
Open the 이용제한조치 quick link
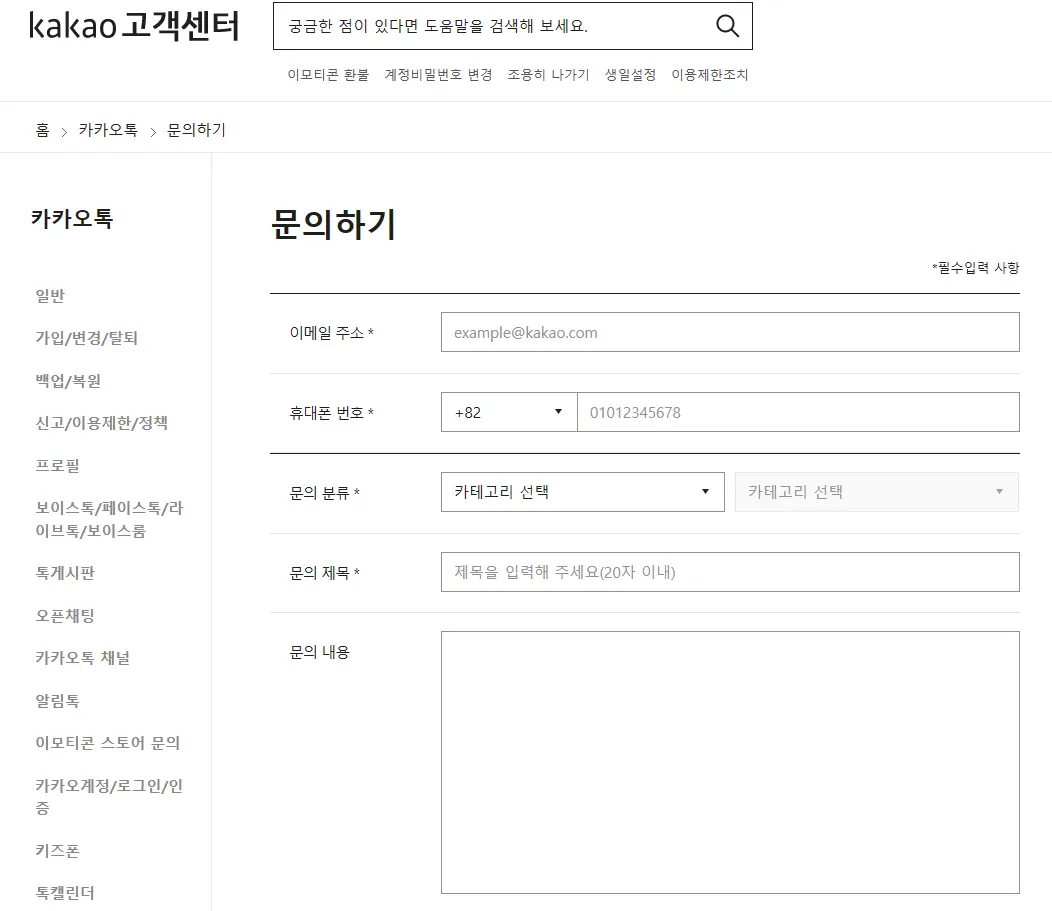point(709,74)
